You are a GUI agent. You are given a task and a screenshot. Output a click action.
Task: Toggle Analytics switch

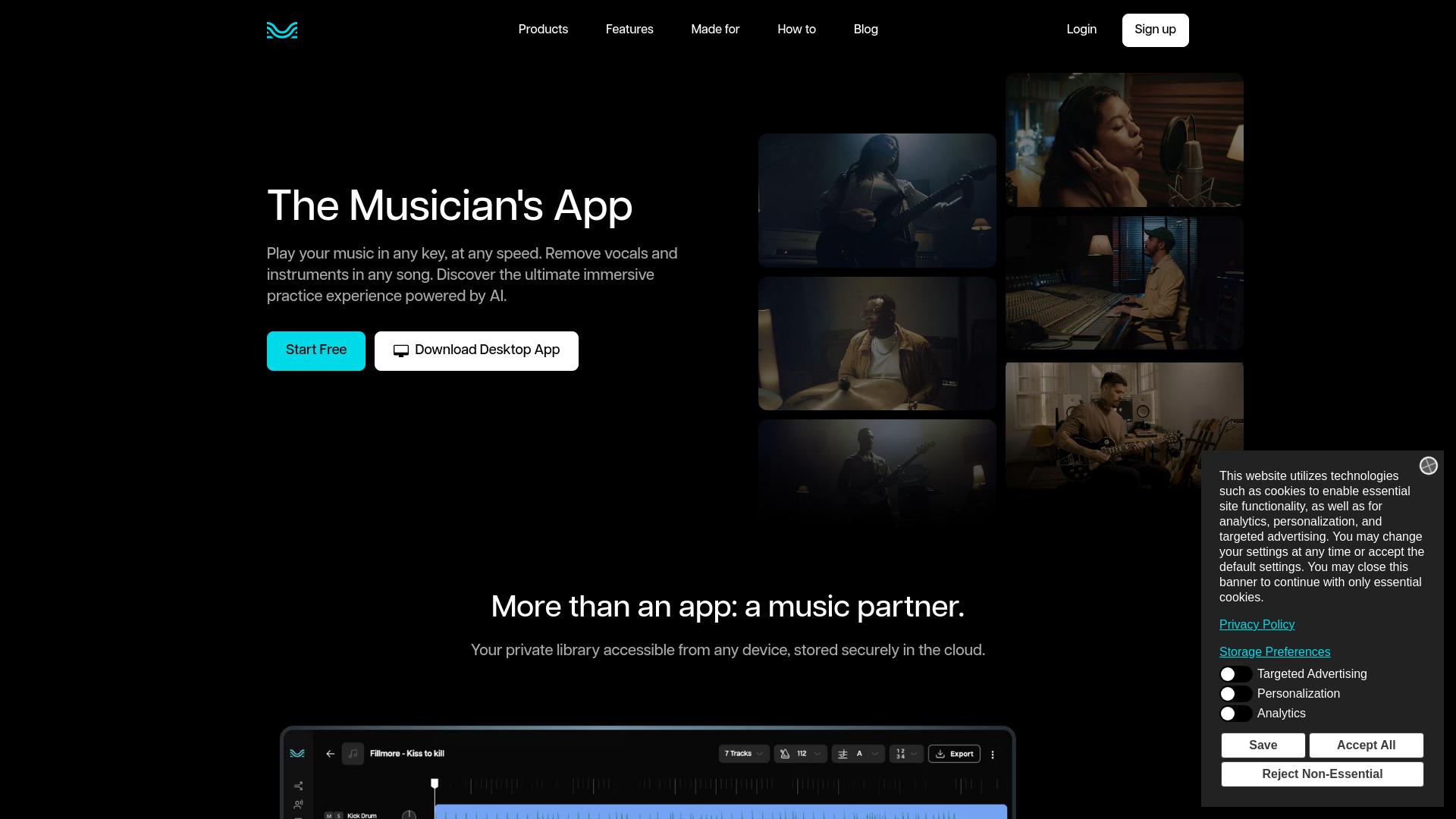click(1235, 714)
